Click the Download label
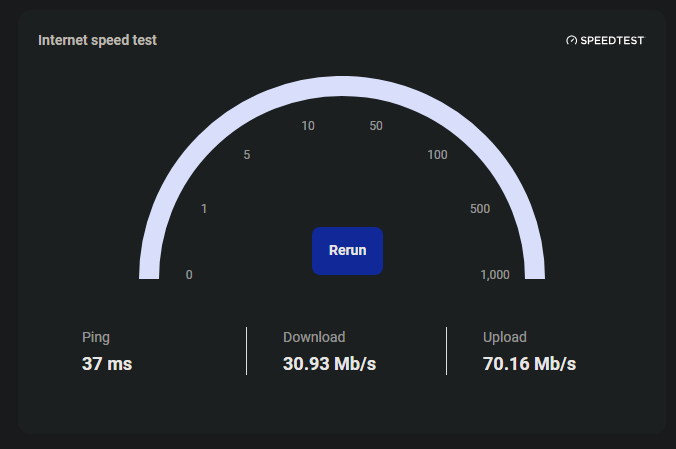Image resolution: width=676 pixels, height=449 pixels. [x=314, y=337]
